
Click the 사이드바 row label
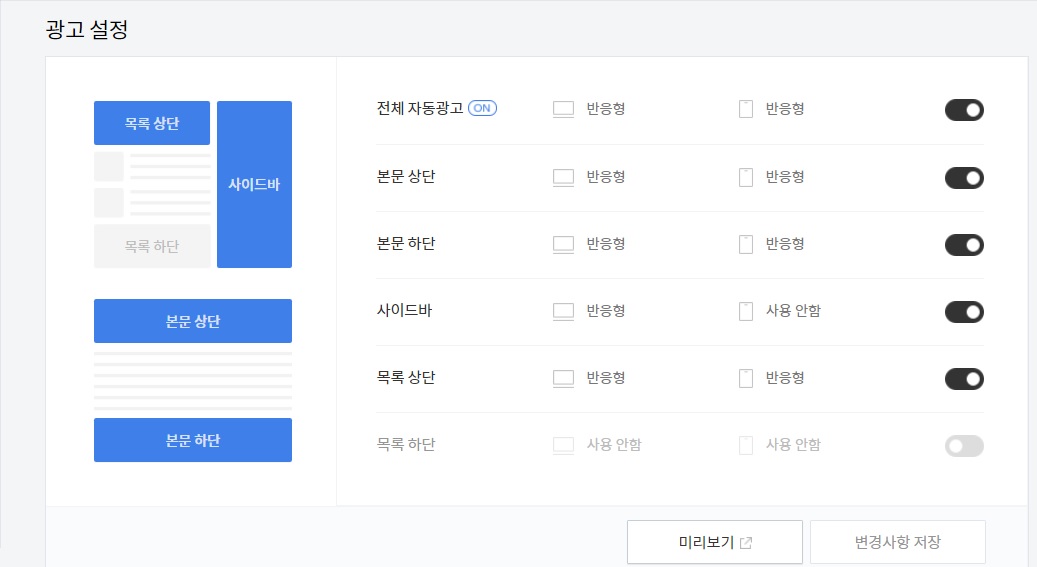pyautogui.click(x=404, y=310)
